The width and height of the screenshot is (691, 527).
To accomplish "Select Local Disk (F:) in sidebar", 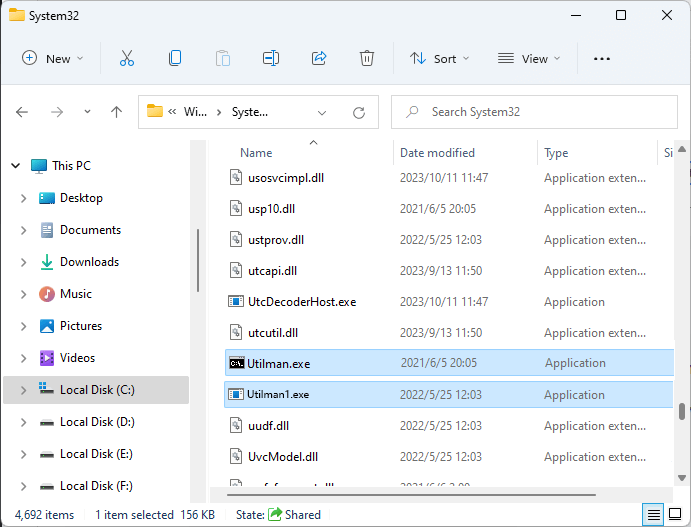I will tap(96, 486).
